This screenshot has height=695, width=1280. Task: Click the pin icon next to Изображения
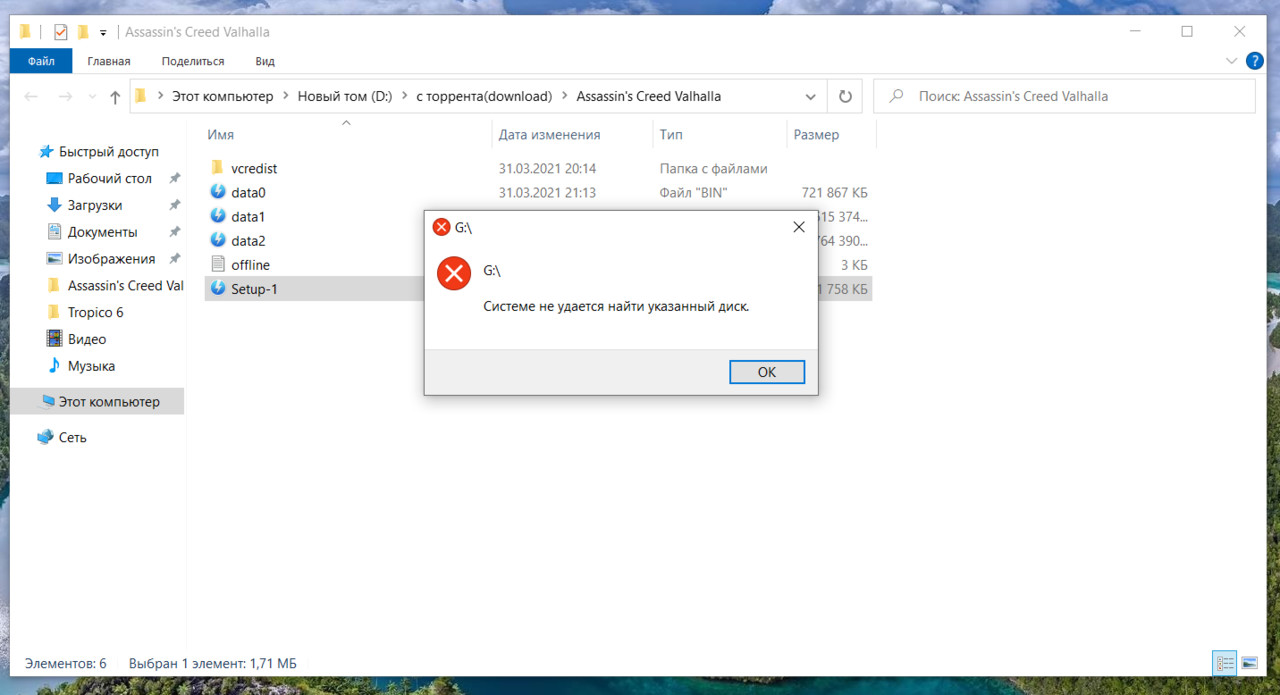(174, 259)
